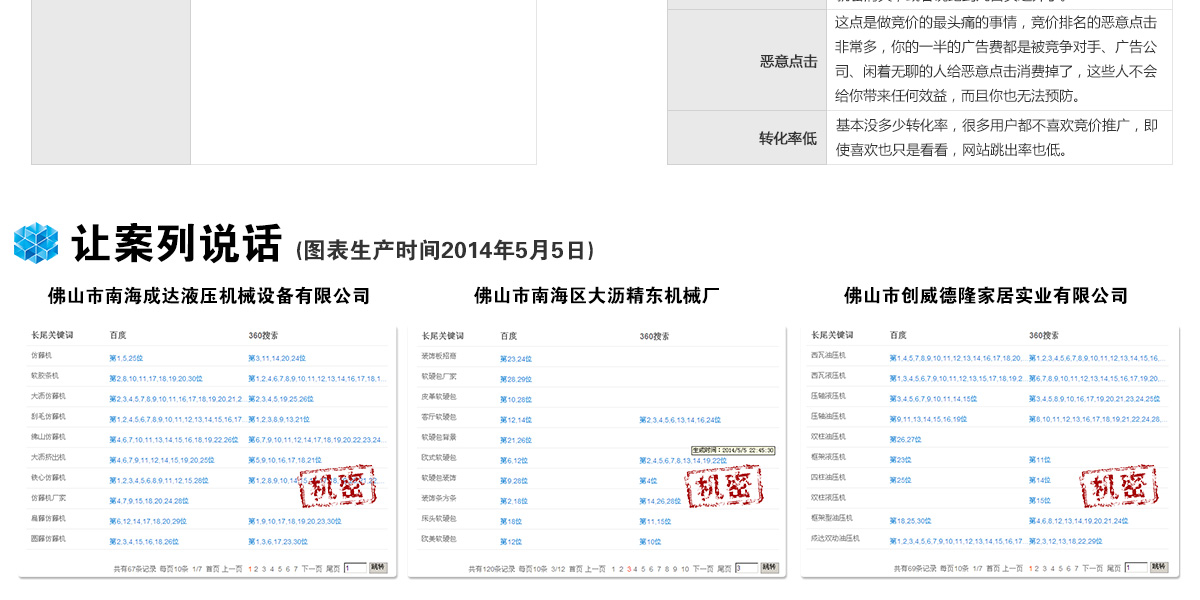Open 360 ranking 第1,2,3,8,9,13,21位 for 刮毛仿藤机
1200x600 pixels.
pyautogui.click(x=279, y=420)
